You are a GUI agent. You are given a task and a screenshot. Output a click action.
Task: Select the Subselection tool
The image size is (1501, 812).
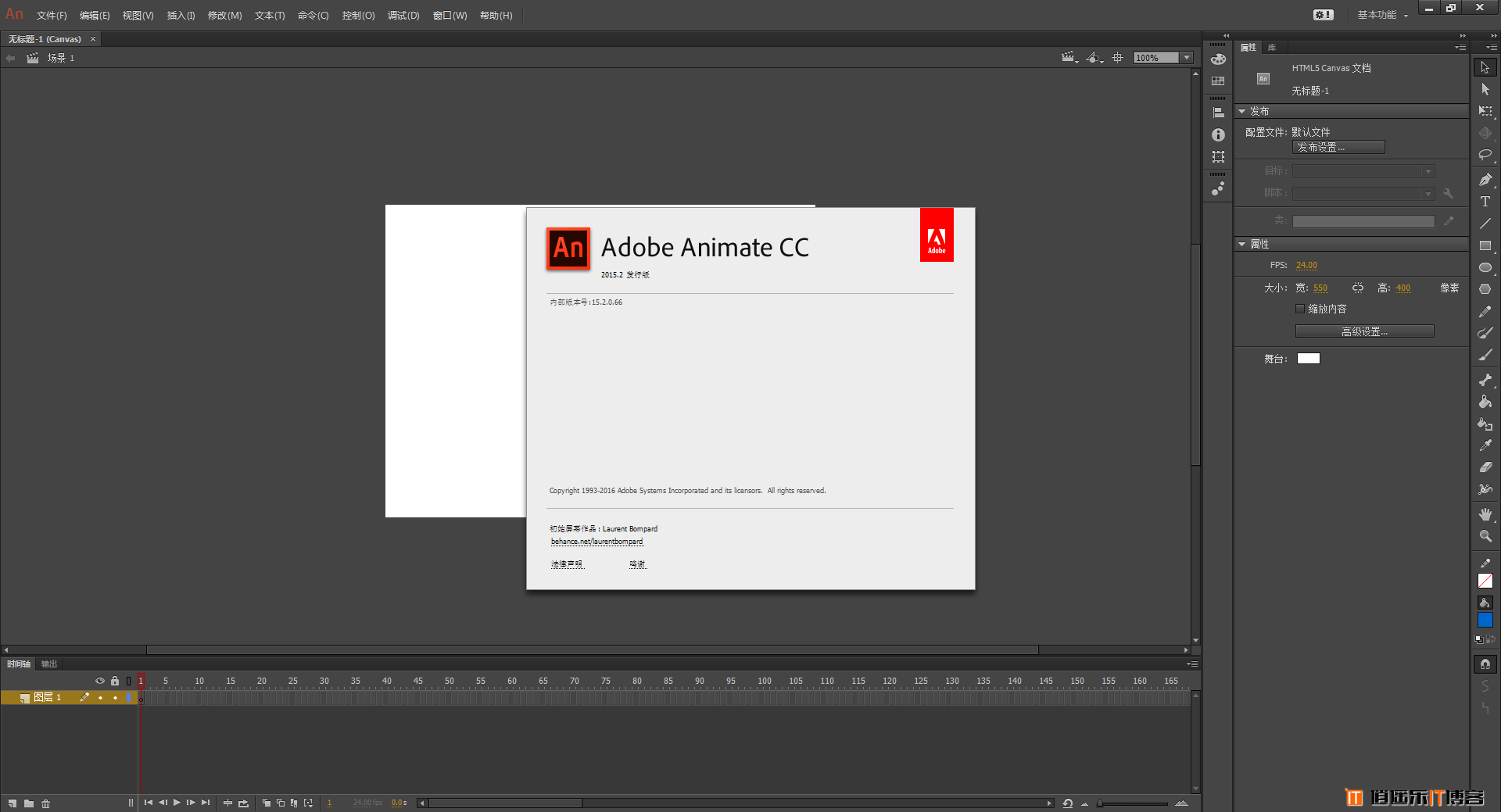1485,89
